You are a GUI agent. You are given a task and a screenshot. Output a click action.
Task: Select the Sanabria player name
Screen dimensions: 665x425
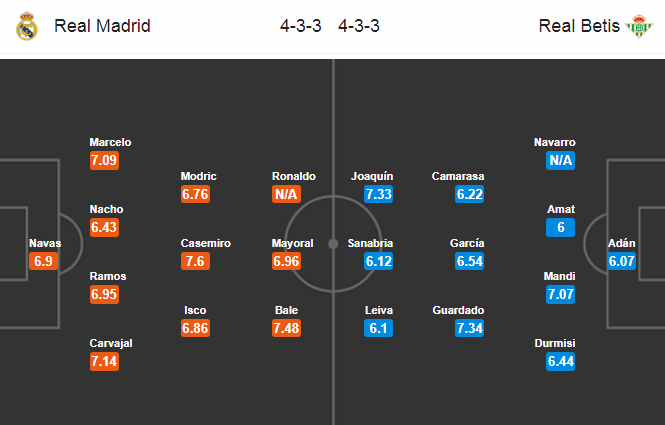pos(370,243)
